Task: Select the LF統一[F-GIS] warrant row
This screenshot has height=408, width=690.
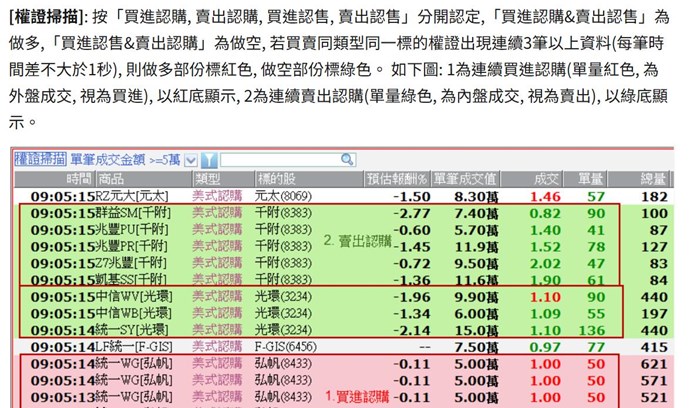Action: tap(343, 347)
